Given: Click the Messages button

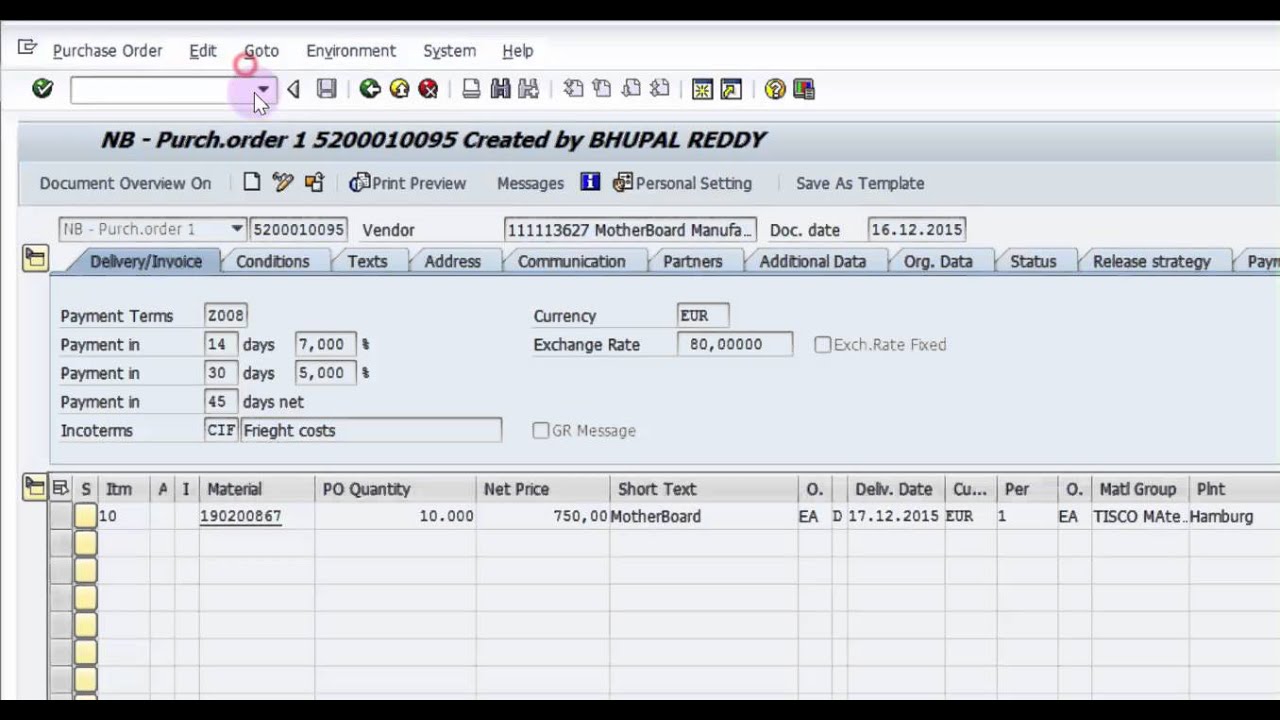Looking at the screenshot, I should point(530,183).
